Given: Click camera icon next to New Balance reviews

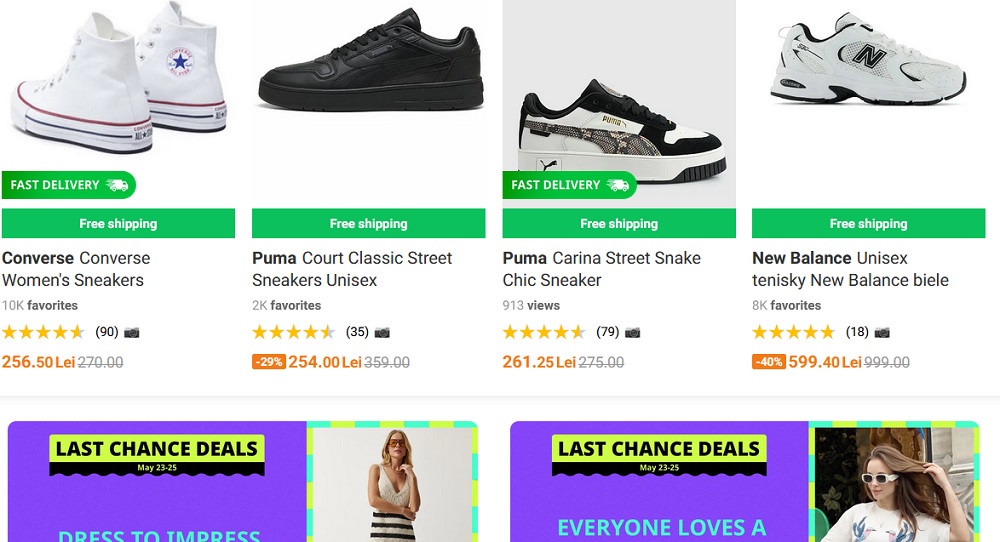Looking at the screenshot, I should [882, 332].
